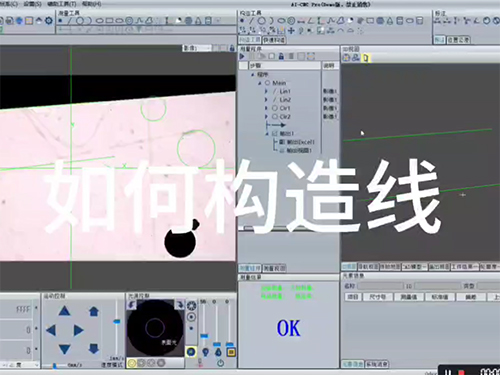Viewport: 500px width, 375px height.
Task: Click the light power button icon
Action: pyautogui.click(x=220, y=363)
